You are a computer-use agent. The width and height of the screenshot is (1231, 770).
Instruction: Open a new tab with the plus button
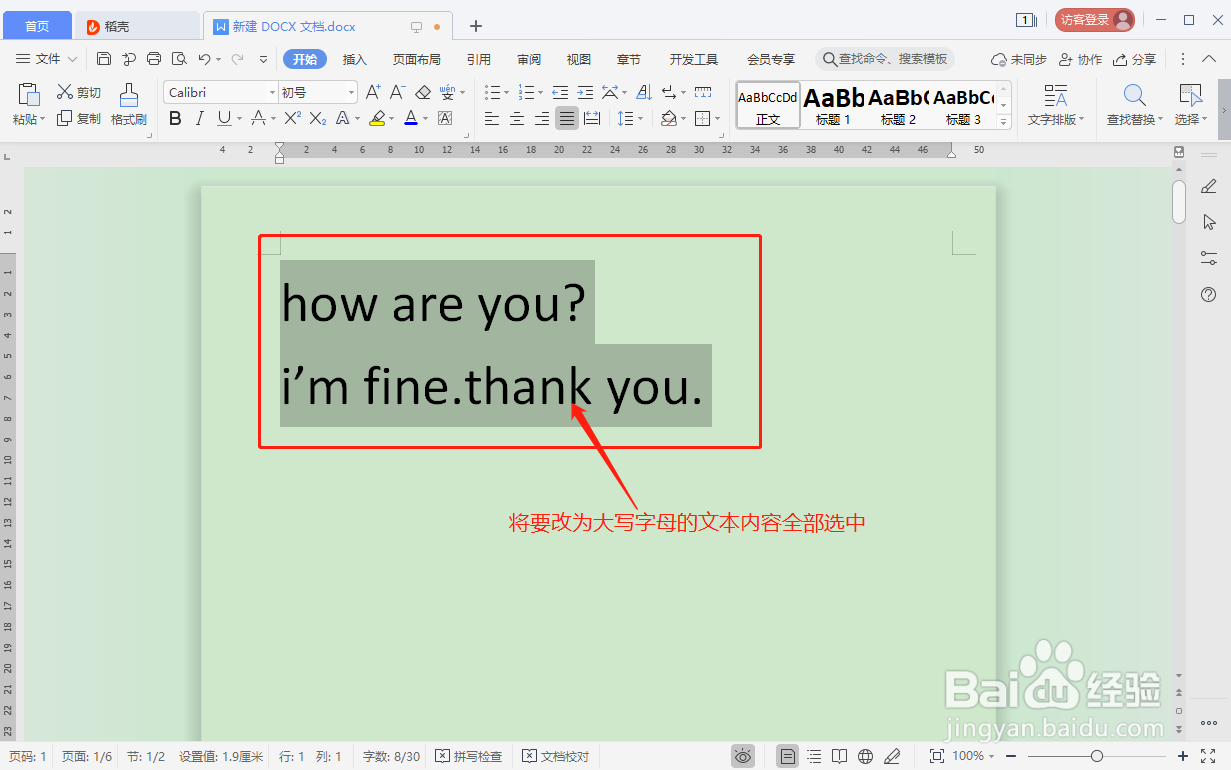[476, 26]
